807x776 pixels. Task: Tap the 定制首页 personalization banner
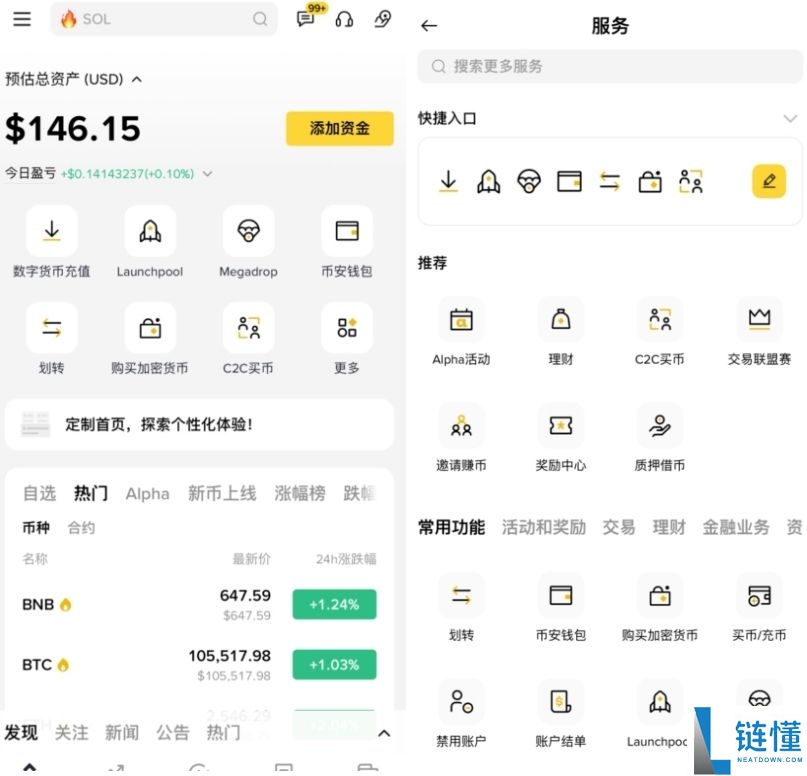(199, 425)
